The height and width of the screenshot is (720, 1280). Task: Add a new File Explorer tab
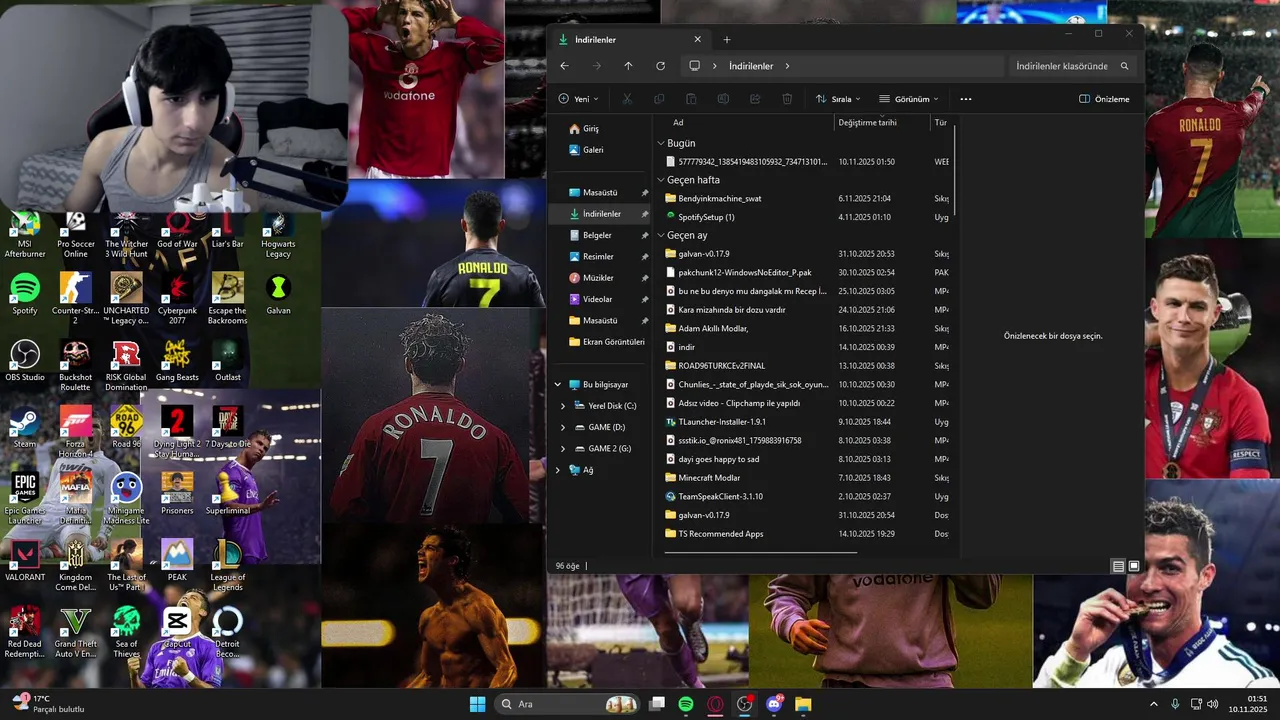[727, 39]
